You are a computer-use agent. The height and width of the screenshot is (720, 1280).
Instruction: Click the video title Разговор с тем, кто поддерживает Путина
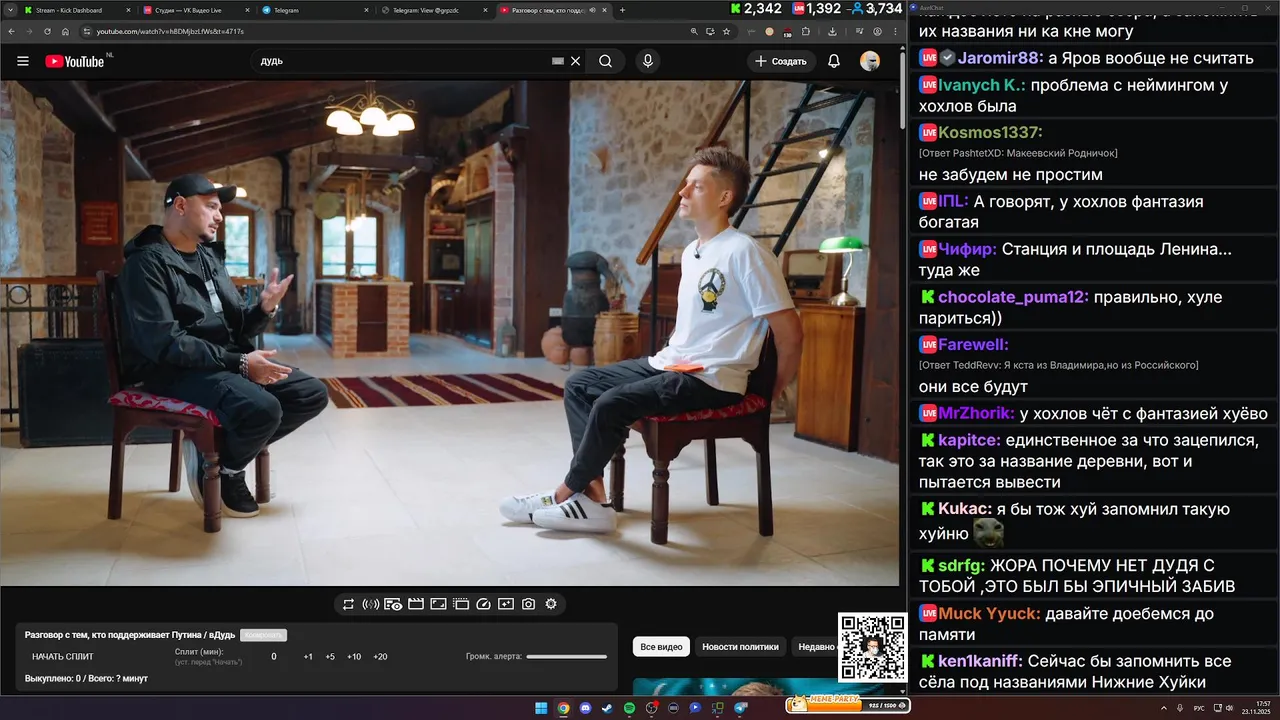coord(130,635)
